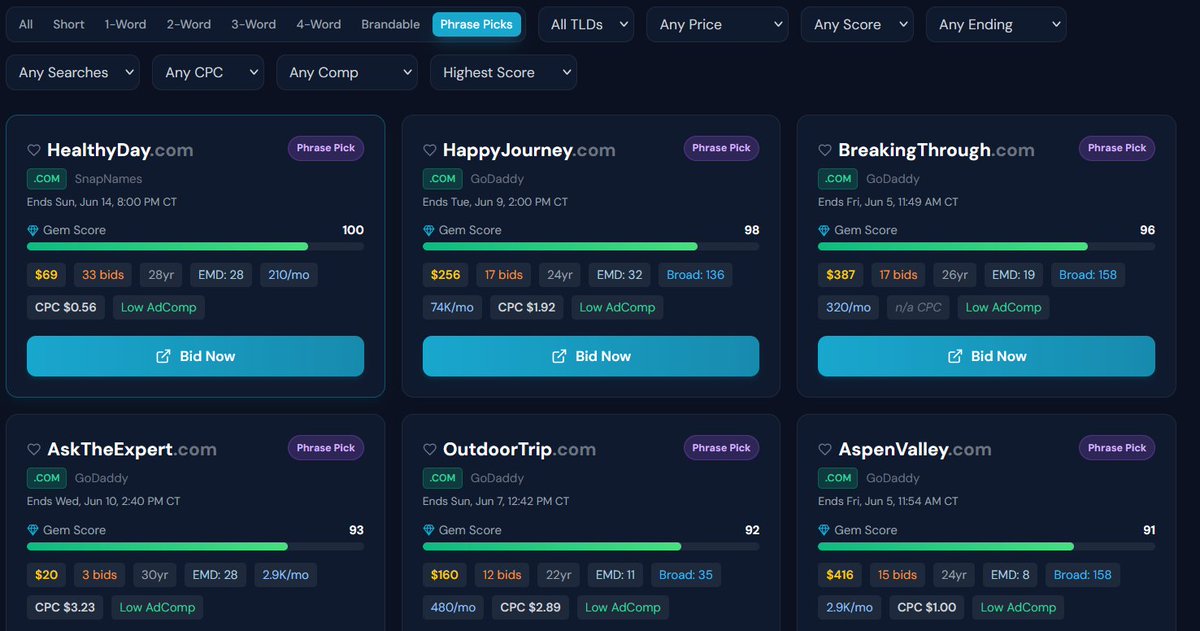Screen dimensions: 1200x631
Task: Click the SnapNames auction source label
Action: click(x=109, y=179)
